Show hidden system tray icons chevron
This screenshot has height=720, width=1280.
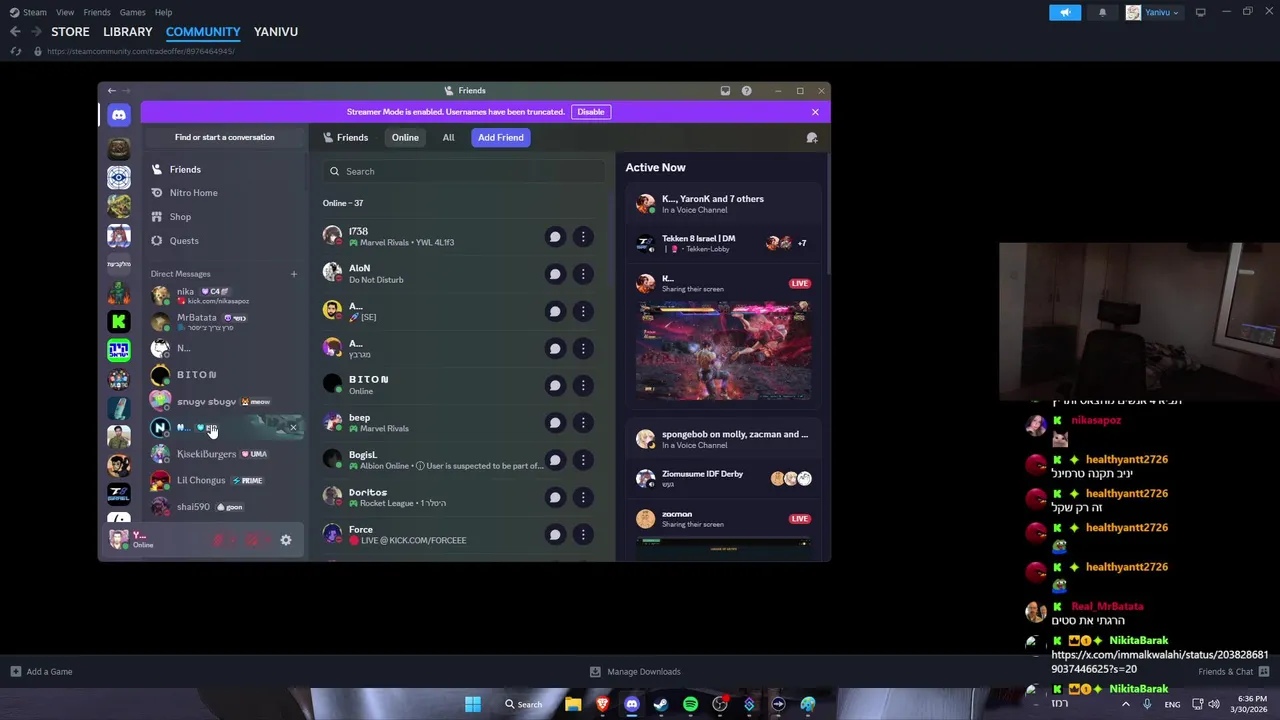point(1125,704)
